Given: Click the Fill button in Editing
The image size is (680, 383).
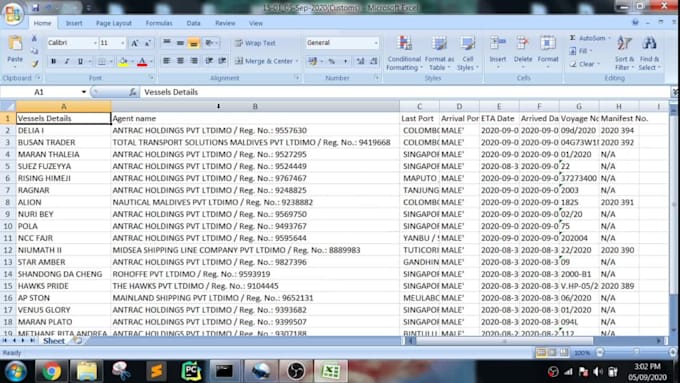Looking at the screenshot, I should coord(580,51).
